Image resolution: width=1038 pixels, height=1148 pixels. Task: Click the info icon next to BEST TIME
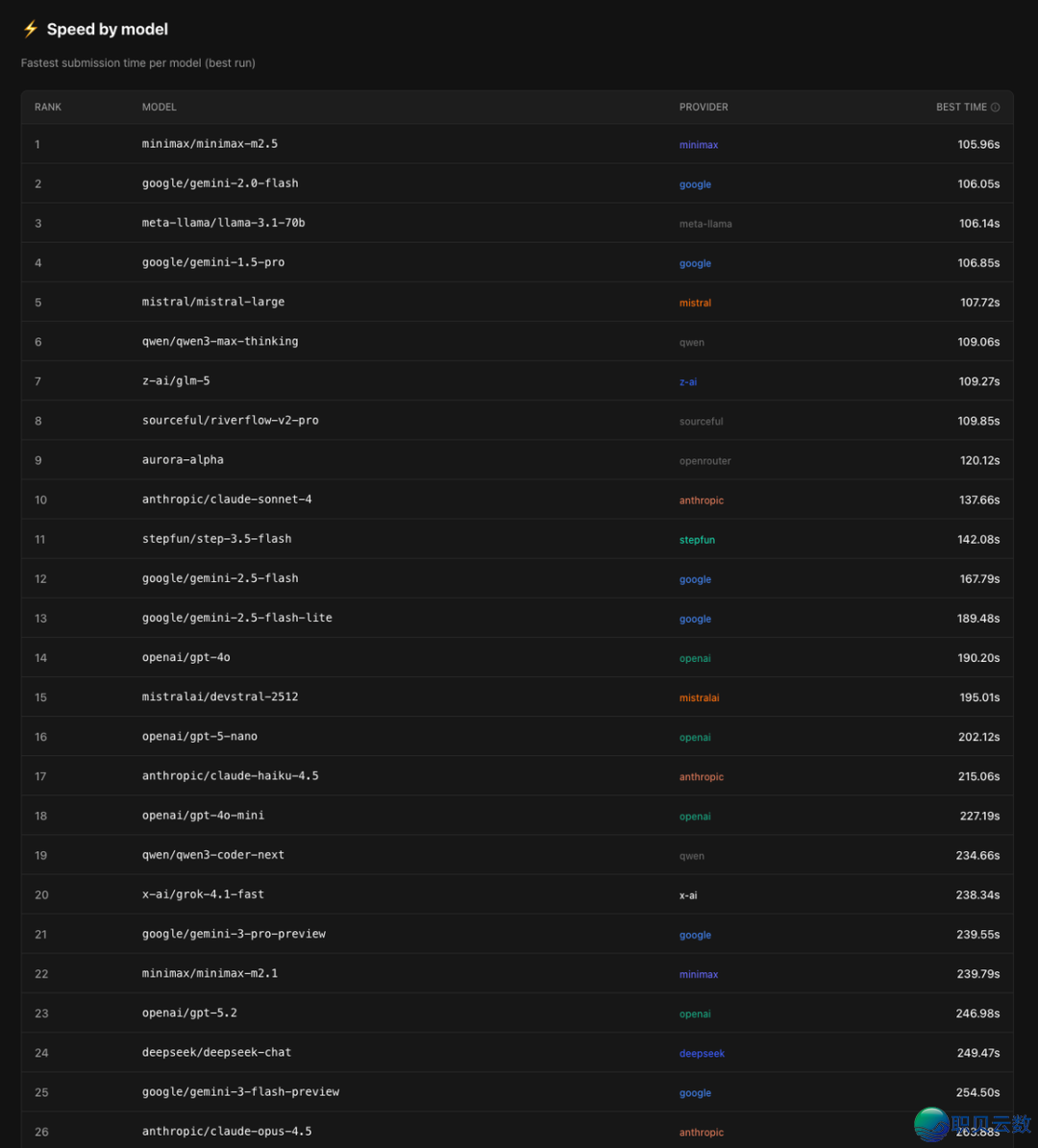pos(995,108)
